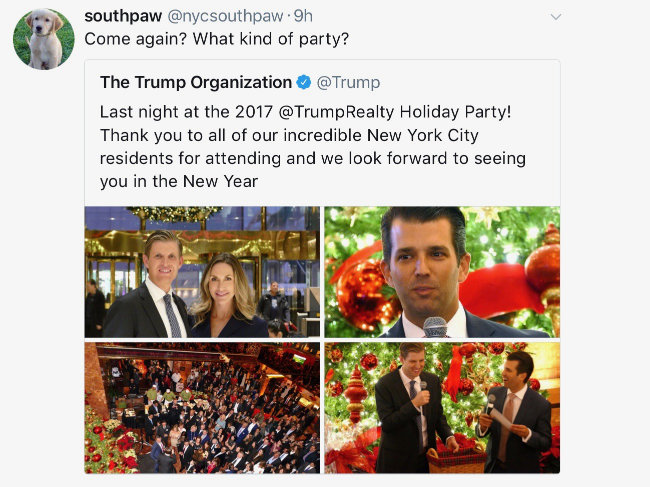This screenshot has height=487, width=650.
Task: Open the two men holding microphones photo
Action: click(442, 408)
